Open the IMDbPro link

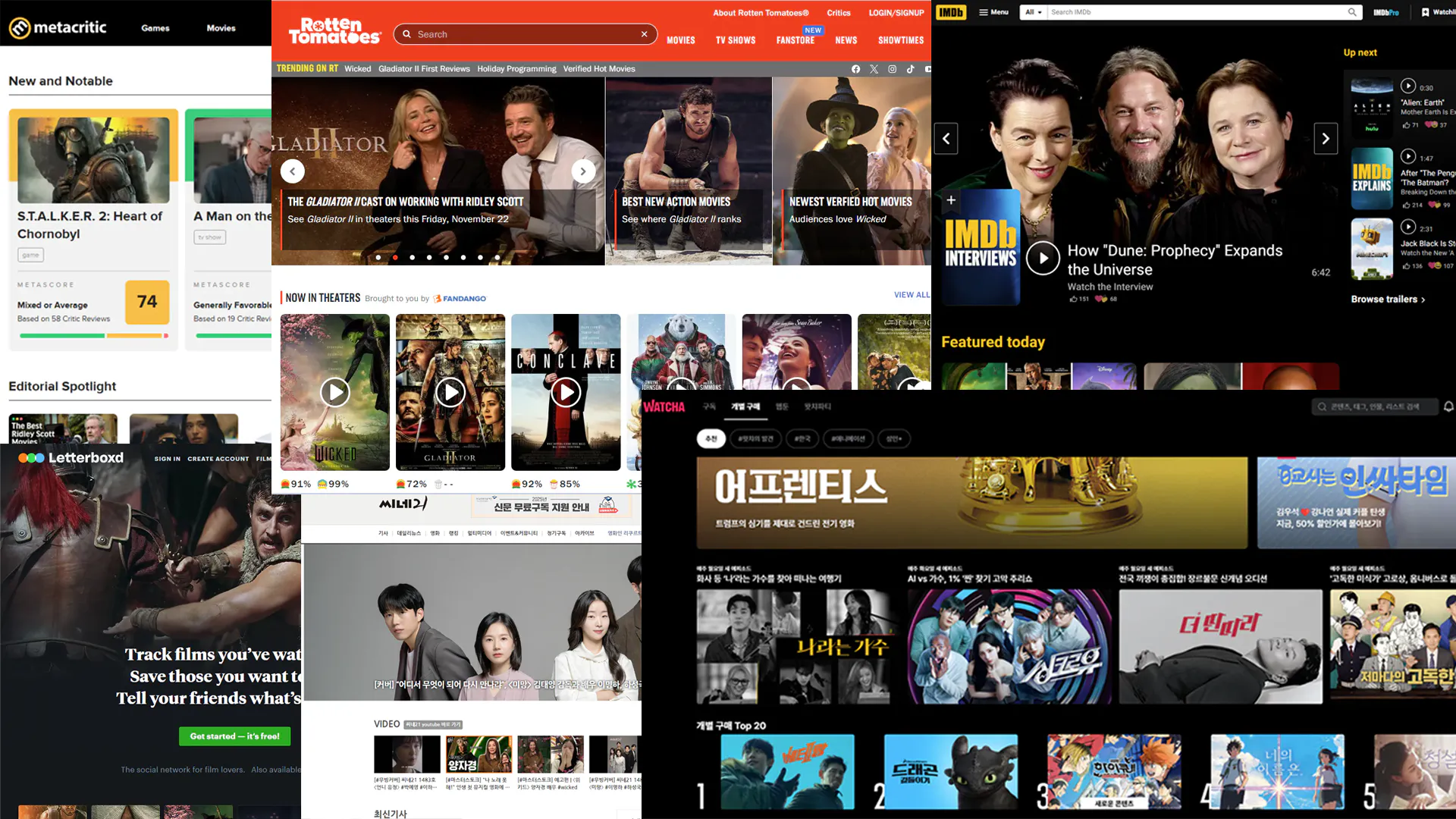[1386, 12]
